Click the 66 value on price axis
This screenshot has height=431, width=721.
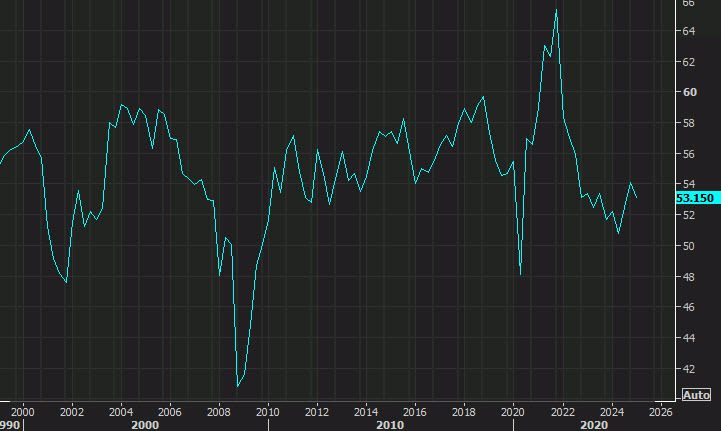(689, 3)
